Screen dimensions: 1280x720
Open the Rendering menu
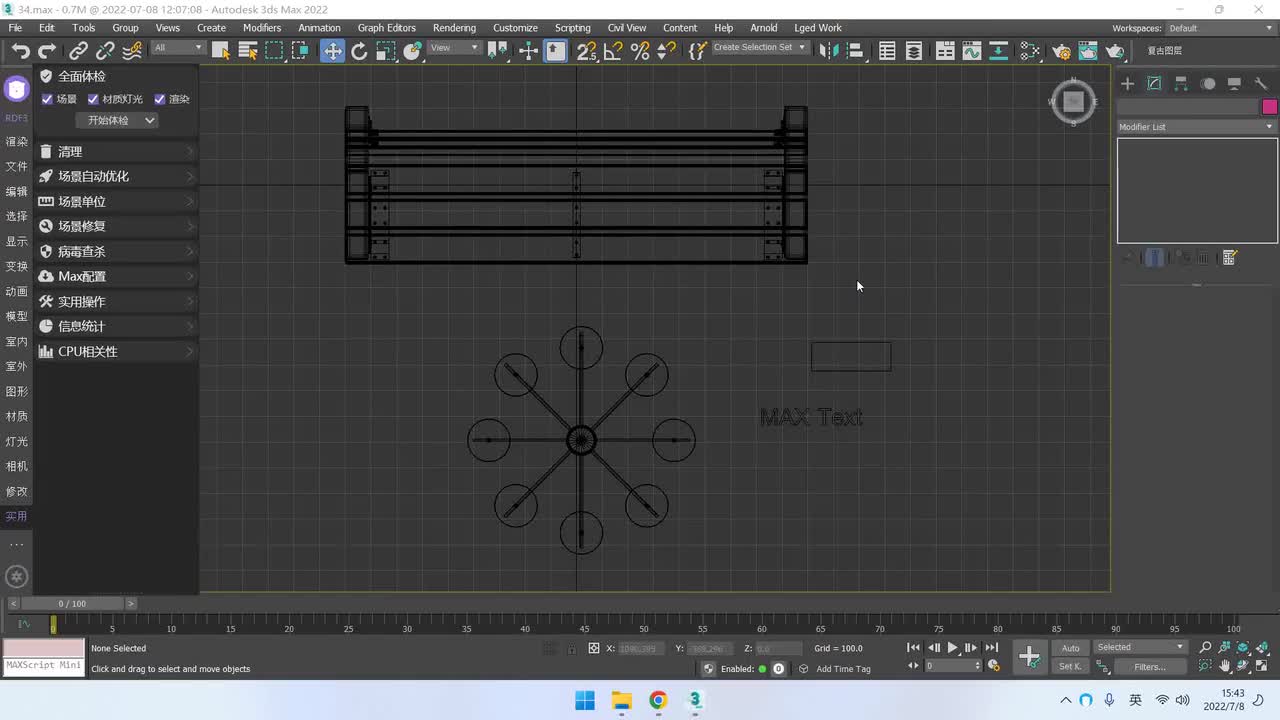(x=454, y=28)
